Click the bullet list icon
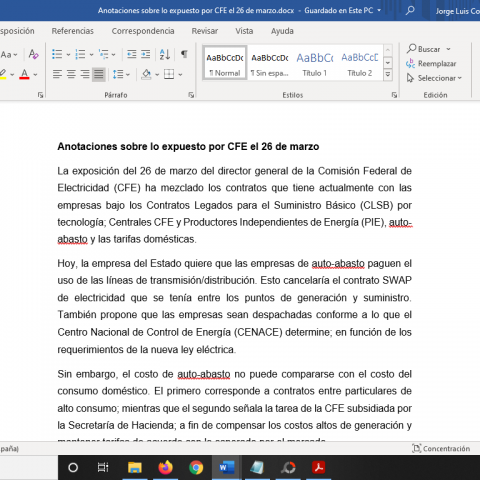 pyautogui.click(x=57, y=54)
